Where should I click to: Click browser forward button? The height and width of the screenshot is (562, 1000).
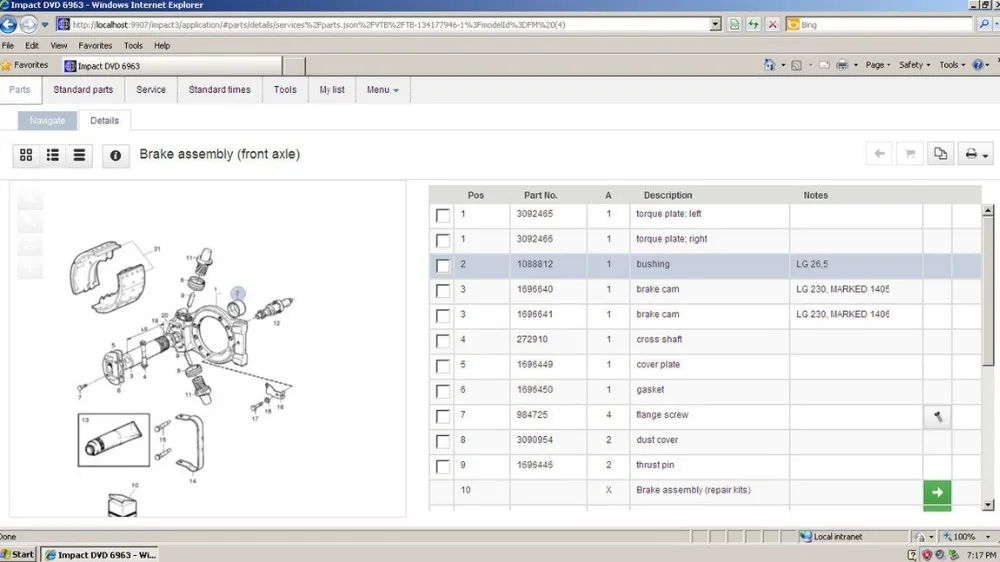coord(29,24)
